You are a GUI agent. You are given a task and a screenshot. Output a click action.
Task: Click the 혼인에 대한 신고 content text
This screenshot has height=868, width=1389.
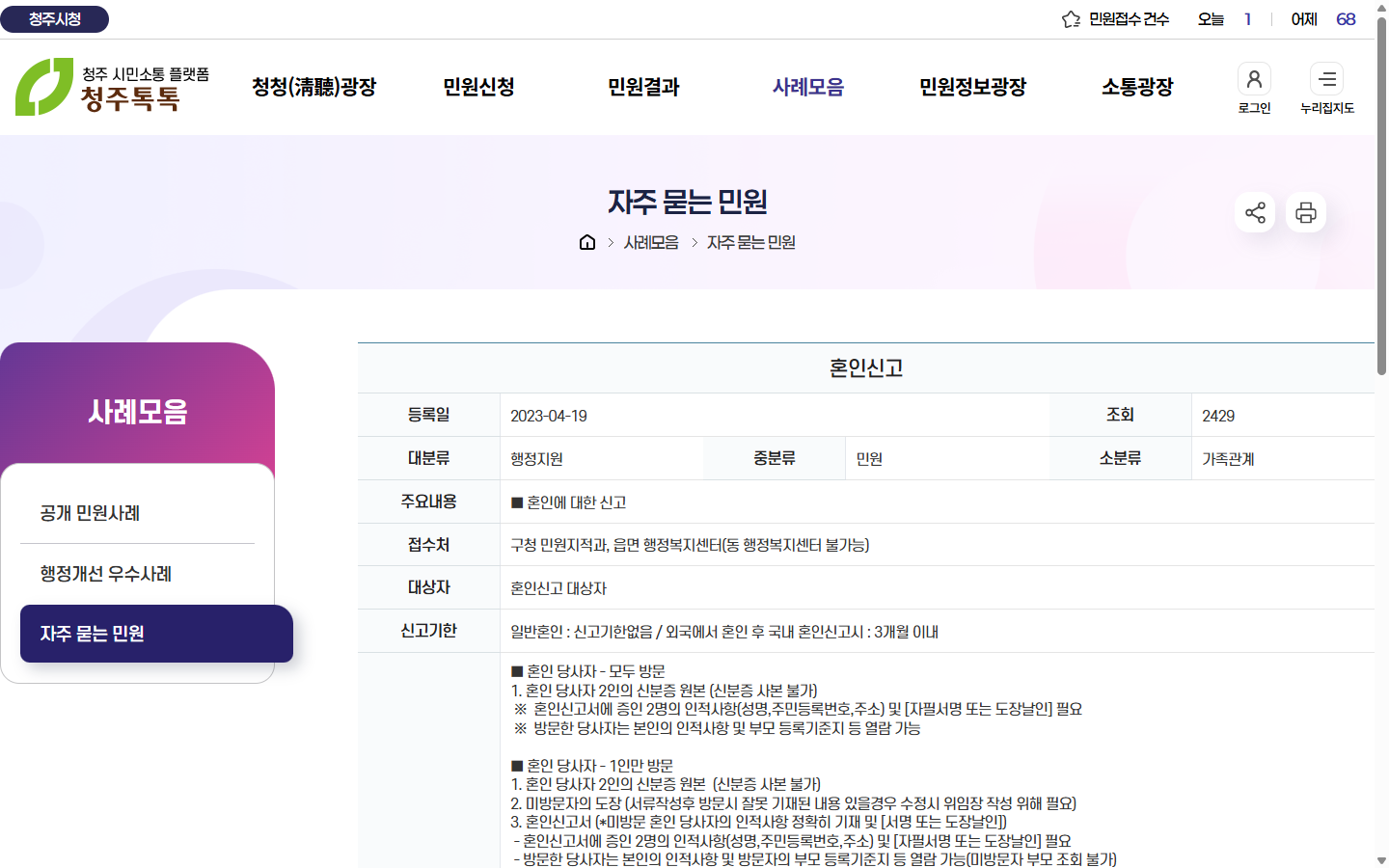point(569,502)
